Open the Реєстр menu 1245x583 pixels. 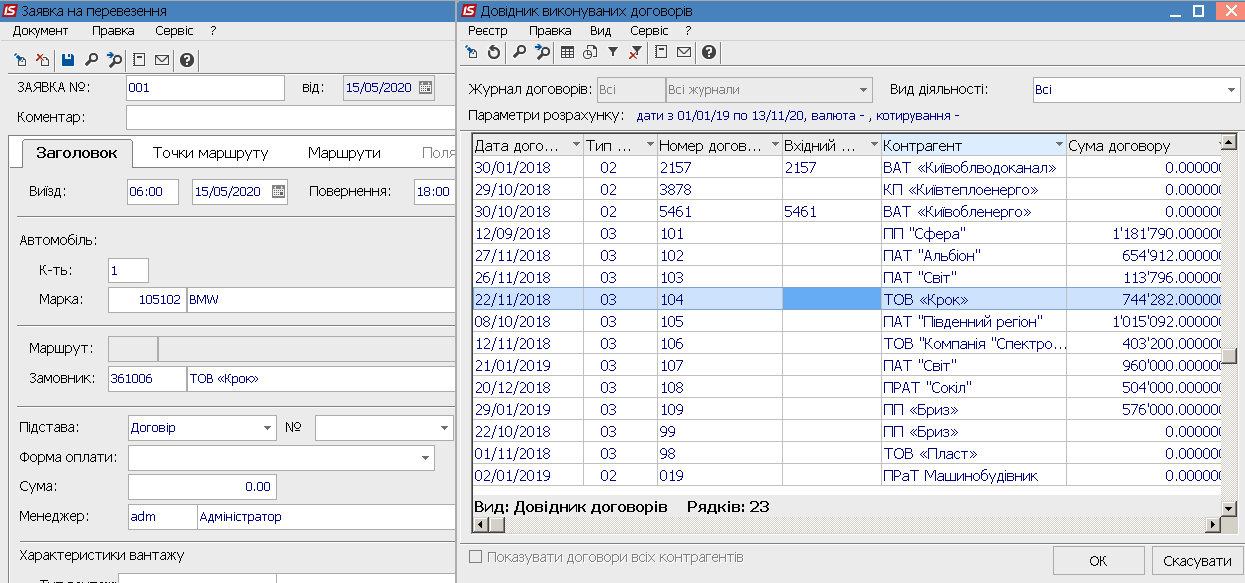point(487,31)
